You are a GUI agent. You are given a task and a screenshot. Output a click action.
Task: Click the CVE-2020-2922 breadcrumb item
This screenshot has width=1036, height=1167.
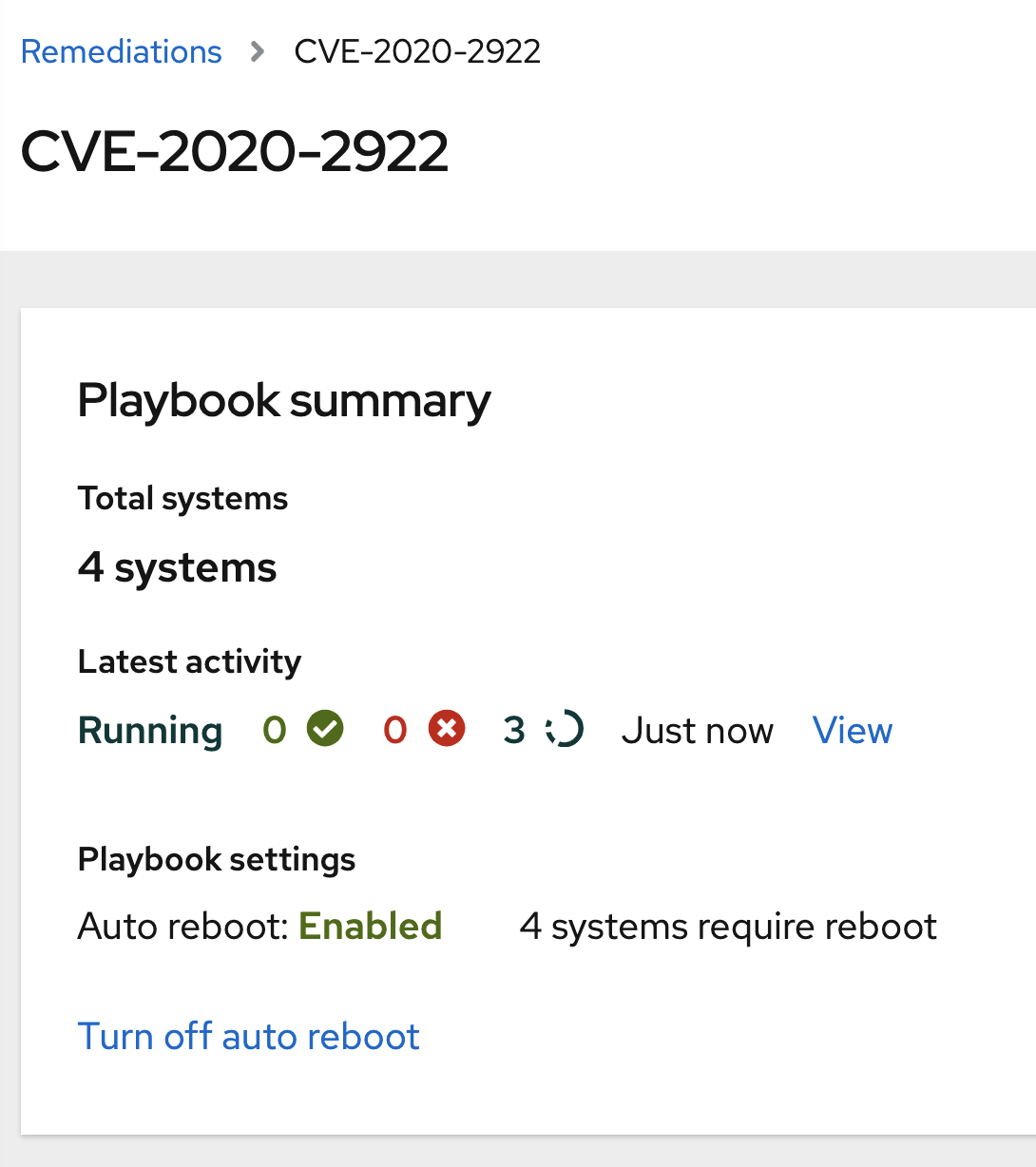pyautogui.click(x=417, y=51)
